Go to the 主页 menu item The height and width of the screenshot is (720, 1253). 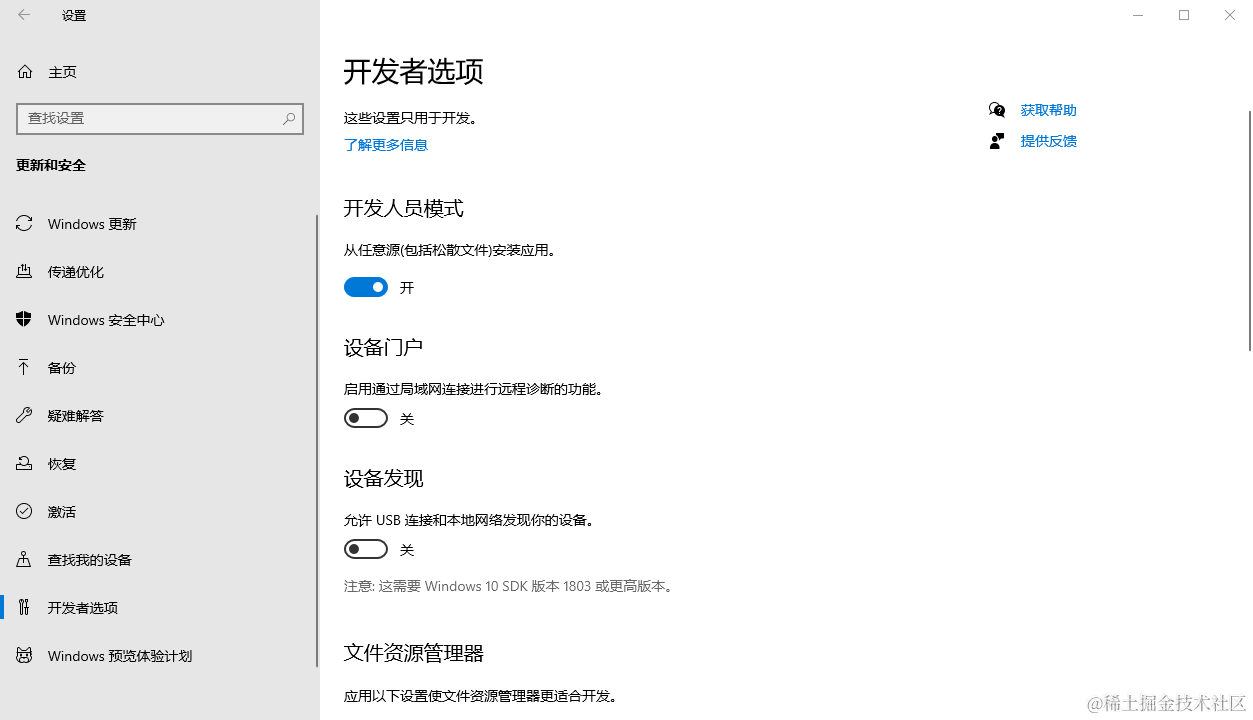[x=62, y=71]
